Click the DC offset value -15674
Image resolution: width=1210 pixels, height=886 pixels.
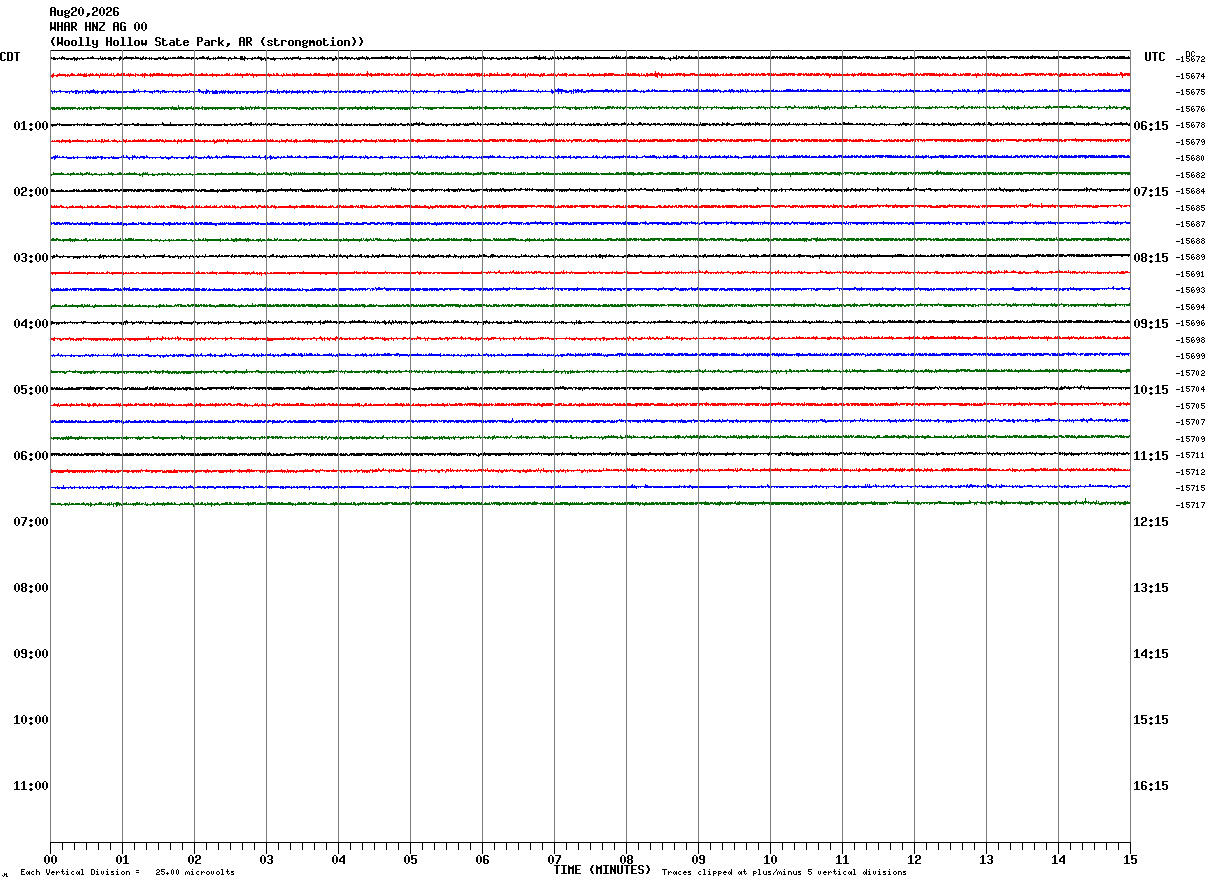click(x=1190, y=76)
